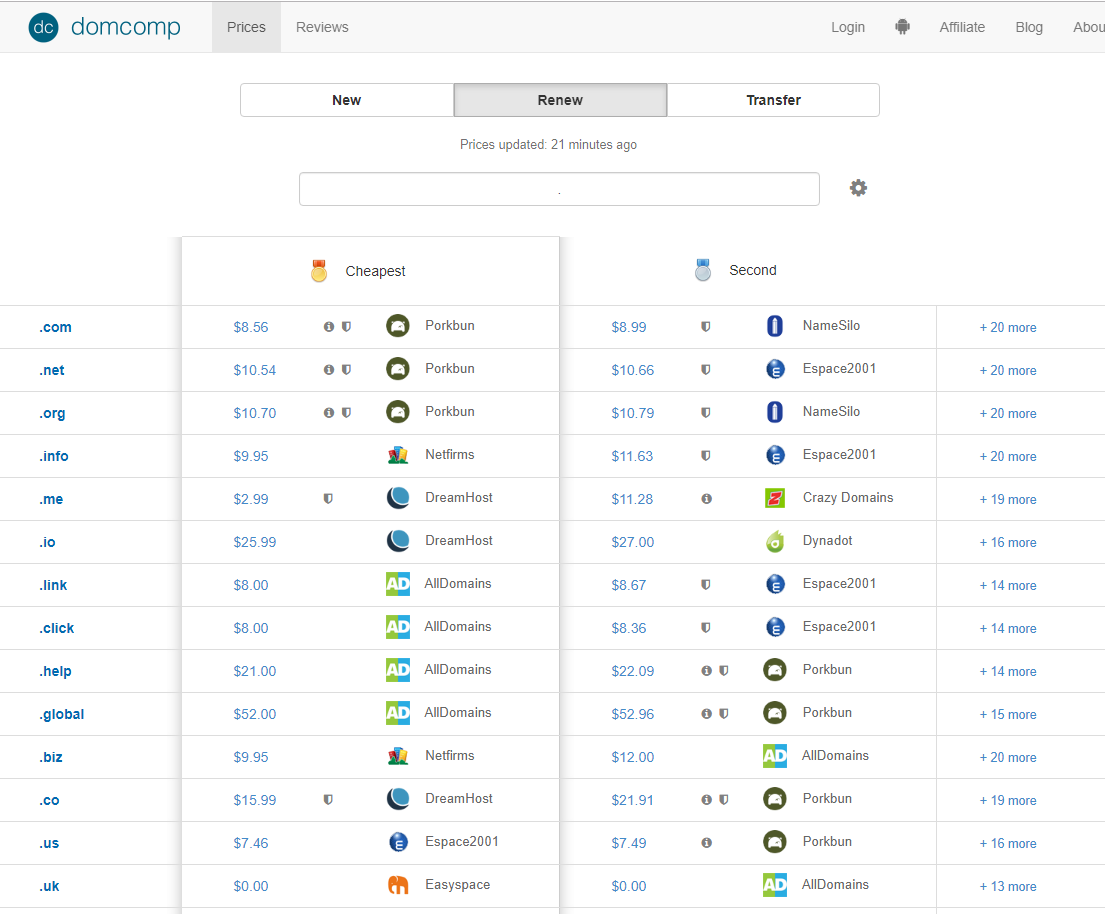Select the Renew pricing toggle

point(560,100)
